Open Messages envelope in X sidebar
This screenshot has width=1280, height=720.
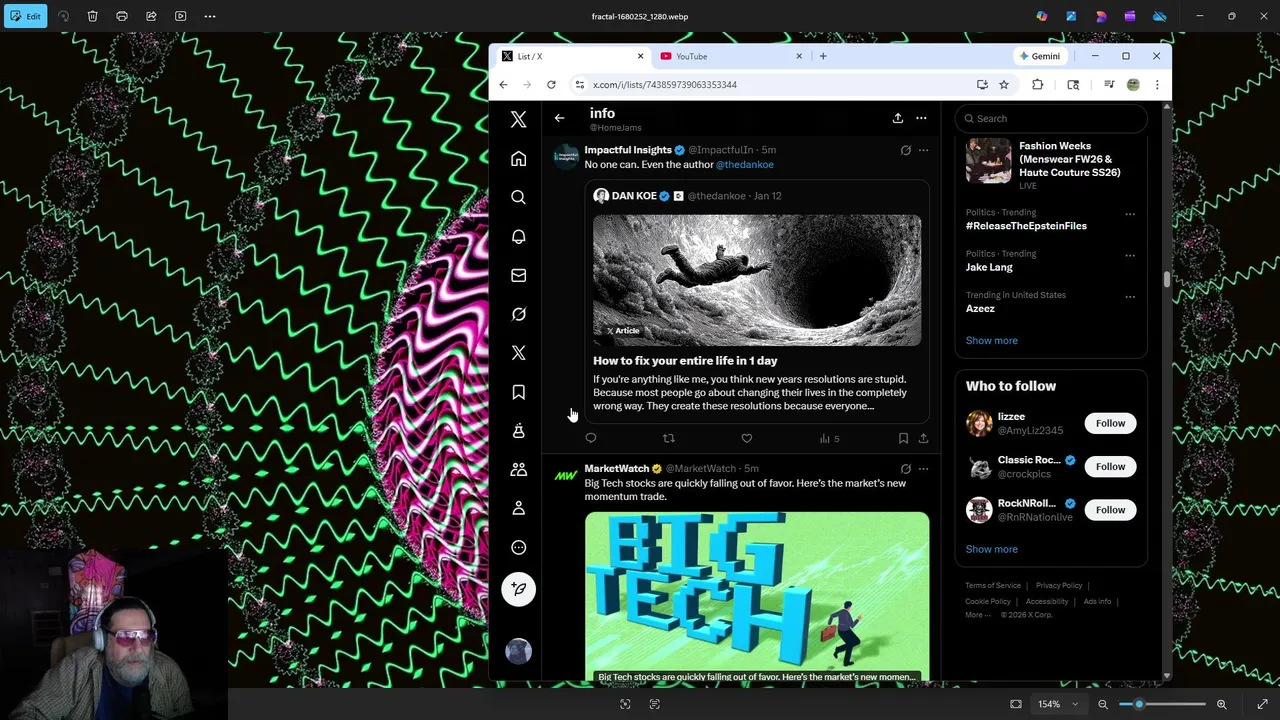(518, 275)
